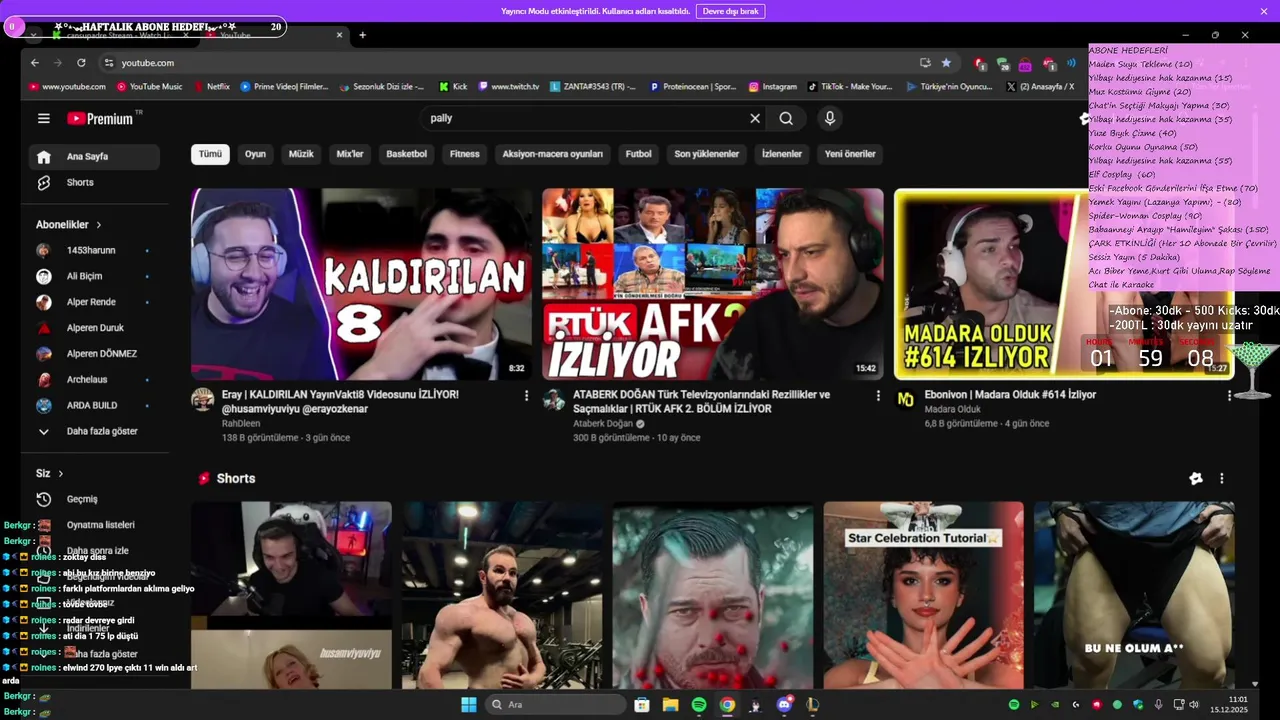
Task: Select the Son yüklenenler chip
Action: pyautogui.click(x=706, y=154)
